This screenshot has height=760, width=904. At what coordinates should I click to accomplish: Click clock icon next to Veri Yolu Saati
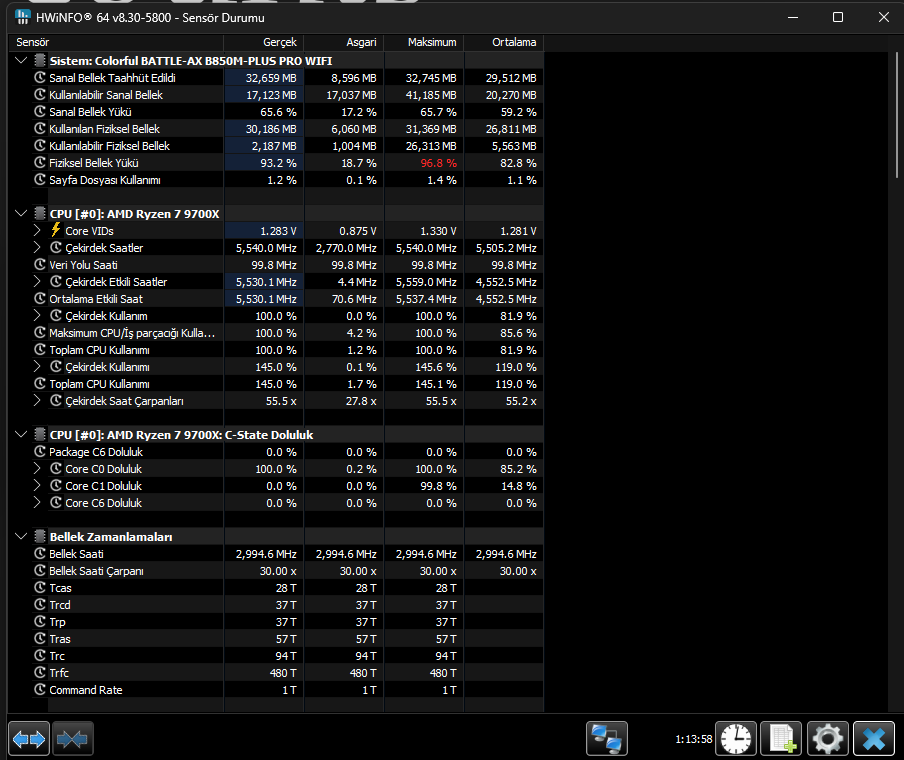pyautogui.click(x=40, y=264)
